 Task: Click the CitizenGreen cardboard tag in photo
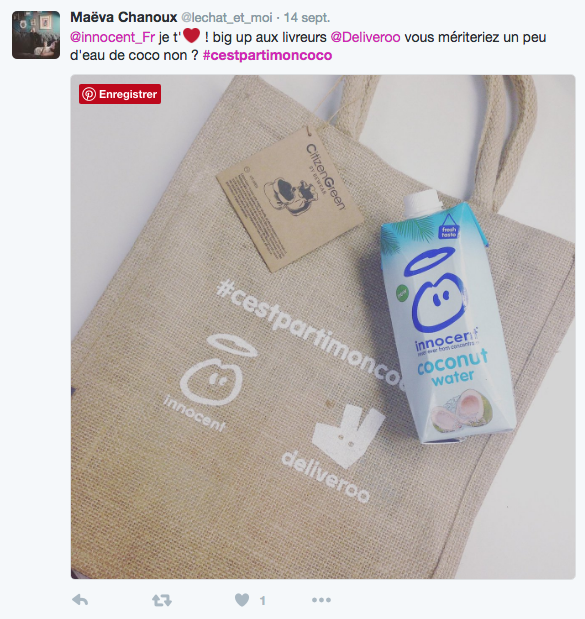[290, 199]
